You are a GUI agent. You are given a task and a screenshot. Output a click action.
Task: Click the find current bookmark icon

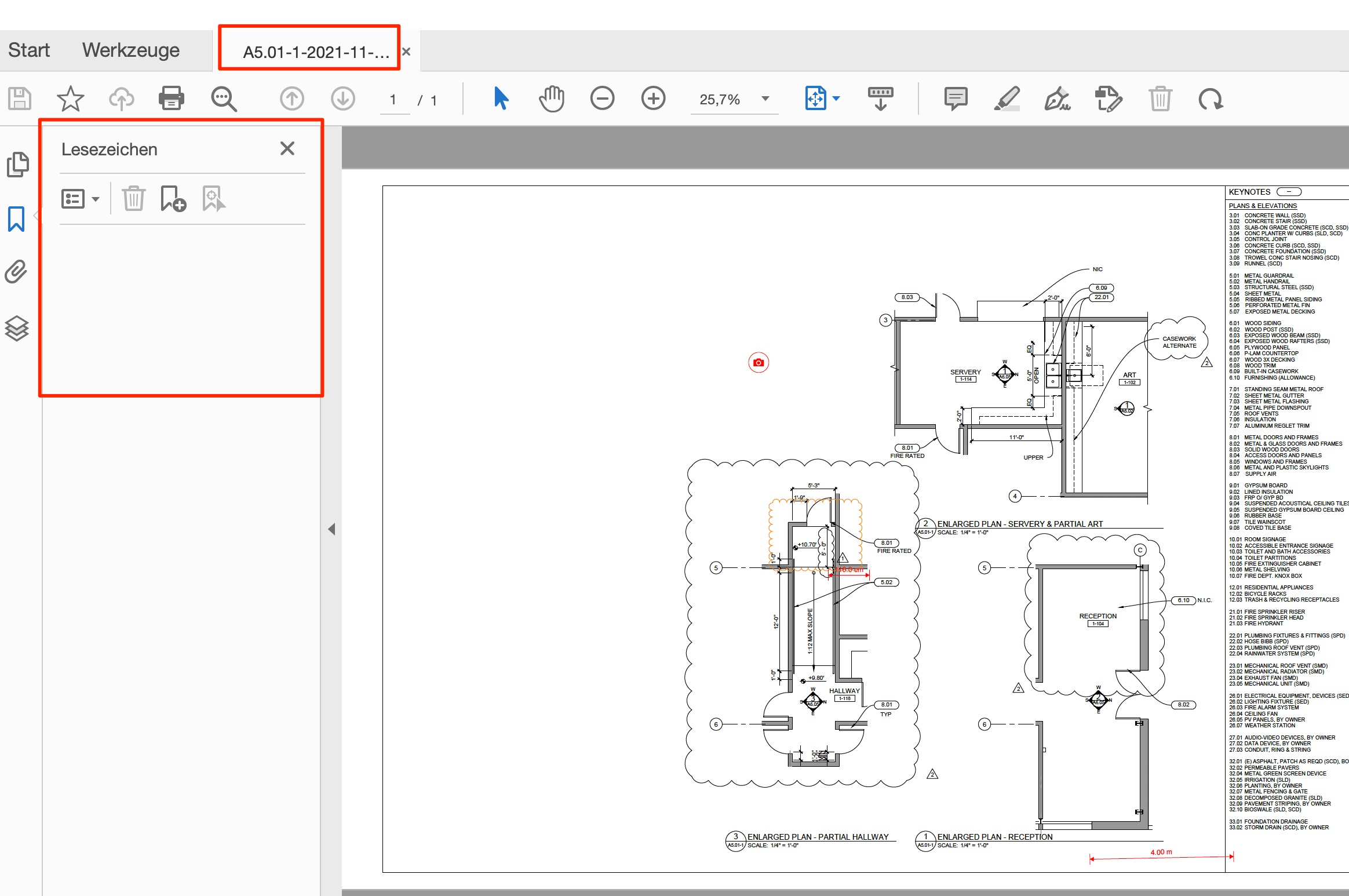[214, 199]
